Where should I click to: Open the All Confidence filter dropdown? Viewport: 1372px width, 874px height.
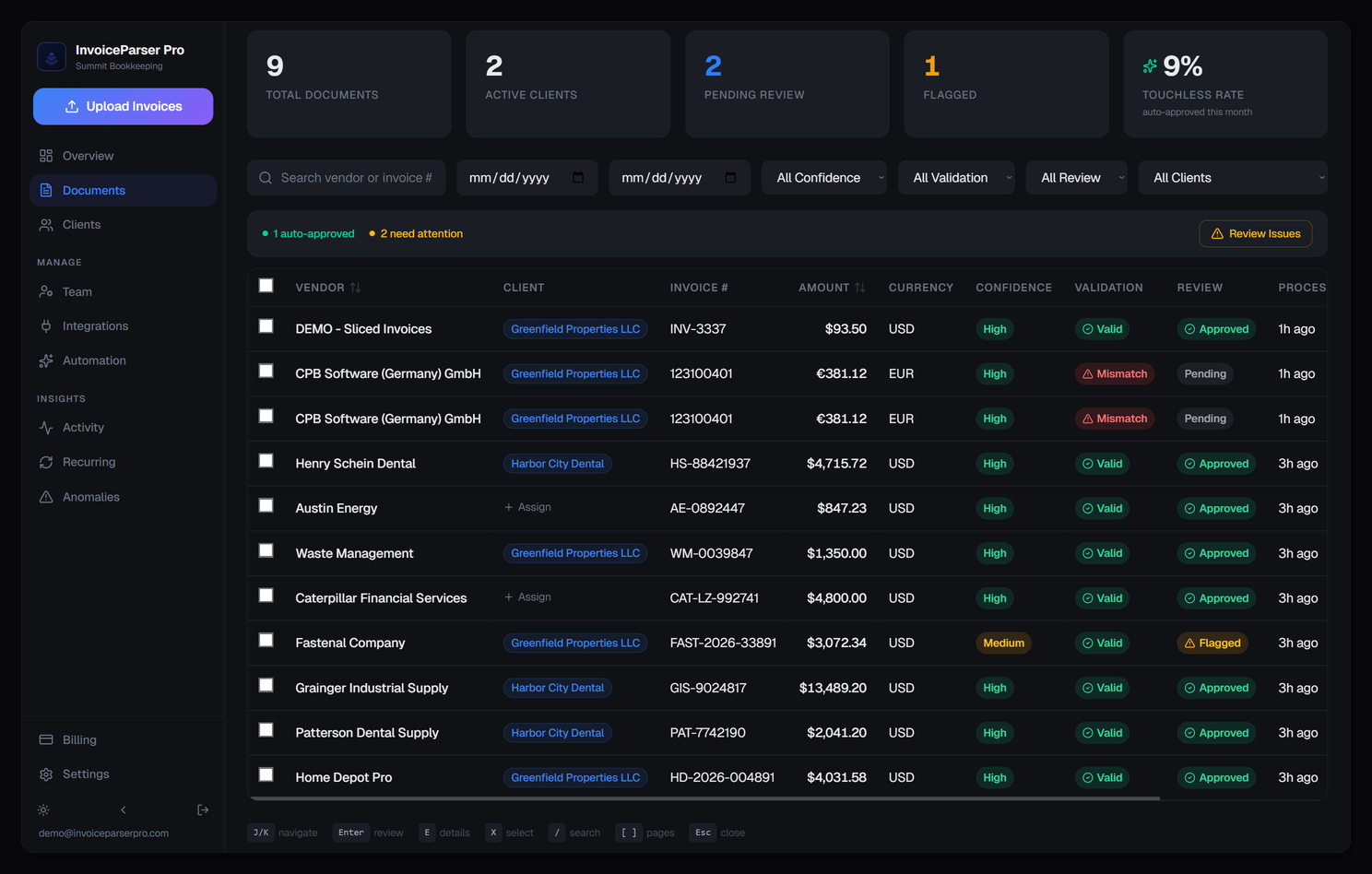click(824, 178)
